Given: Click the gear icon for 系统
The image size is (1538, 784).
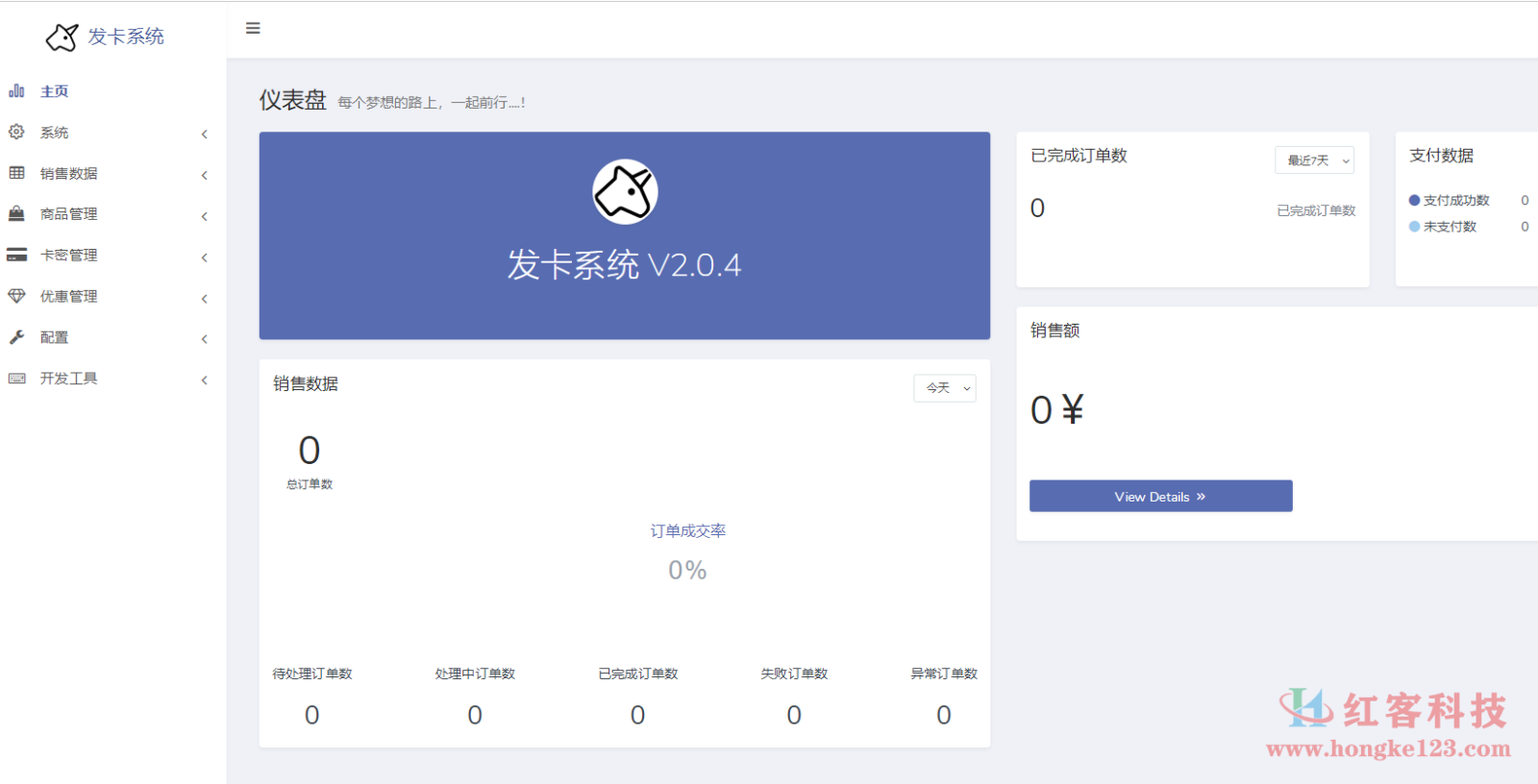Looking at the screenshot, I should [x=16, y=132].
